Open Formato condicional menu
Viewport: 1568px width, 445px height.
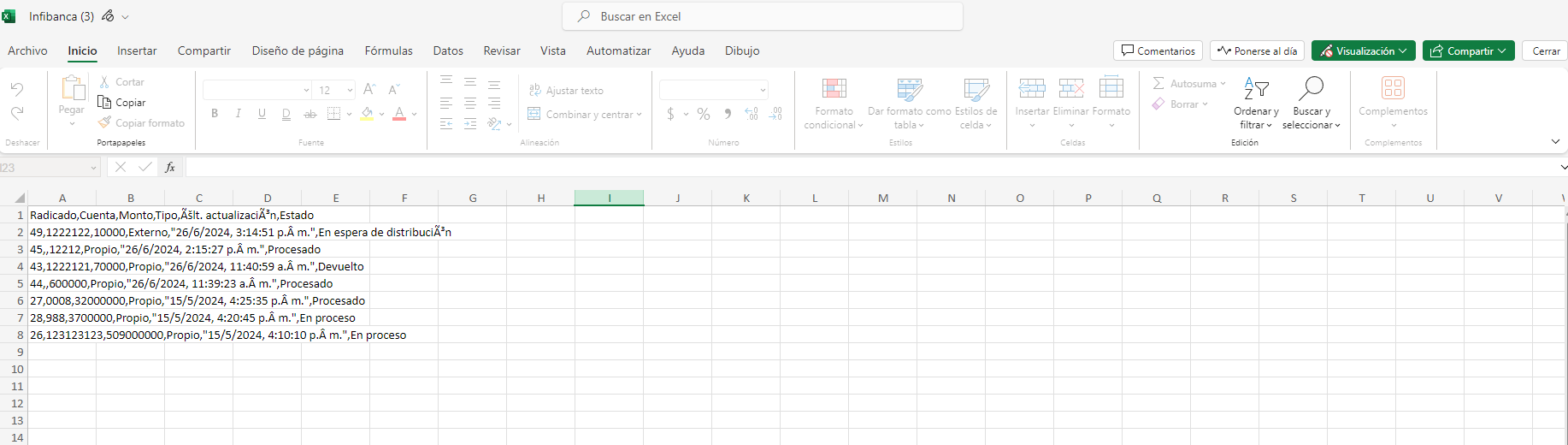834,104
